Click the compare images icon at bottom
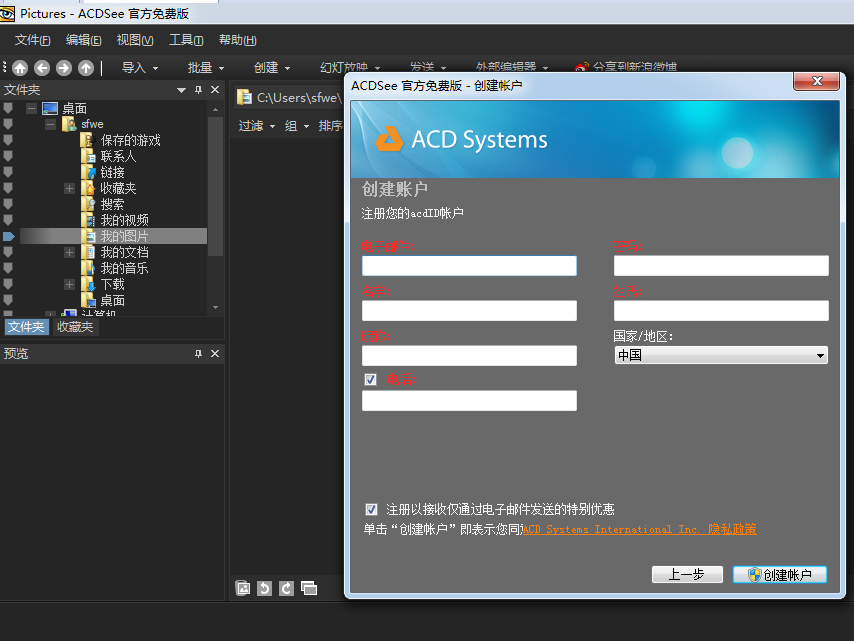The height and width of the screenshot is (641, 854). point(309,588)
